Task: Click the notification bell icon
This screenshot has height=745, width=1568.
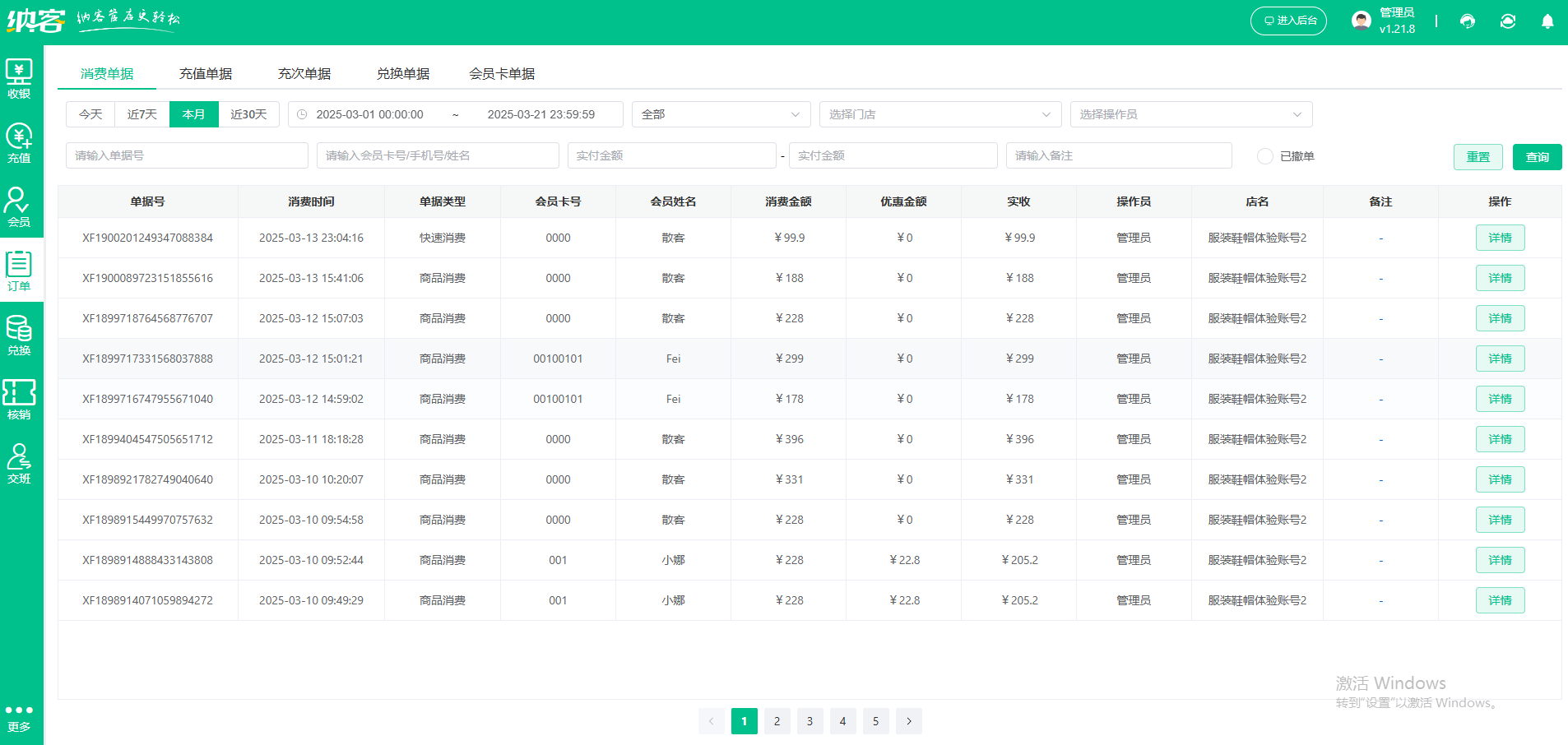Action: click(x=1547, y=21)
